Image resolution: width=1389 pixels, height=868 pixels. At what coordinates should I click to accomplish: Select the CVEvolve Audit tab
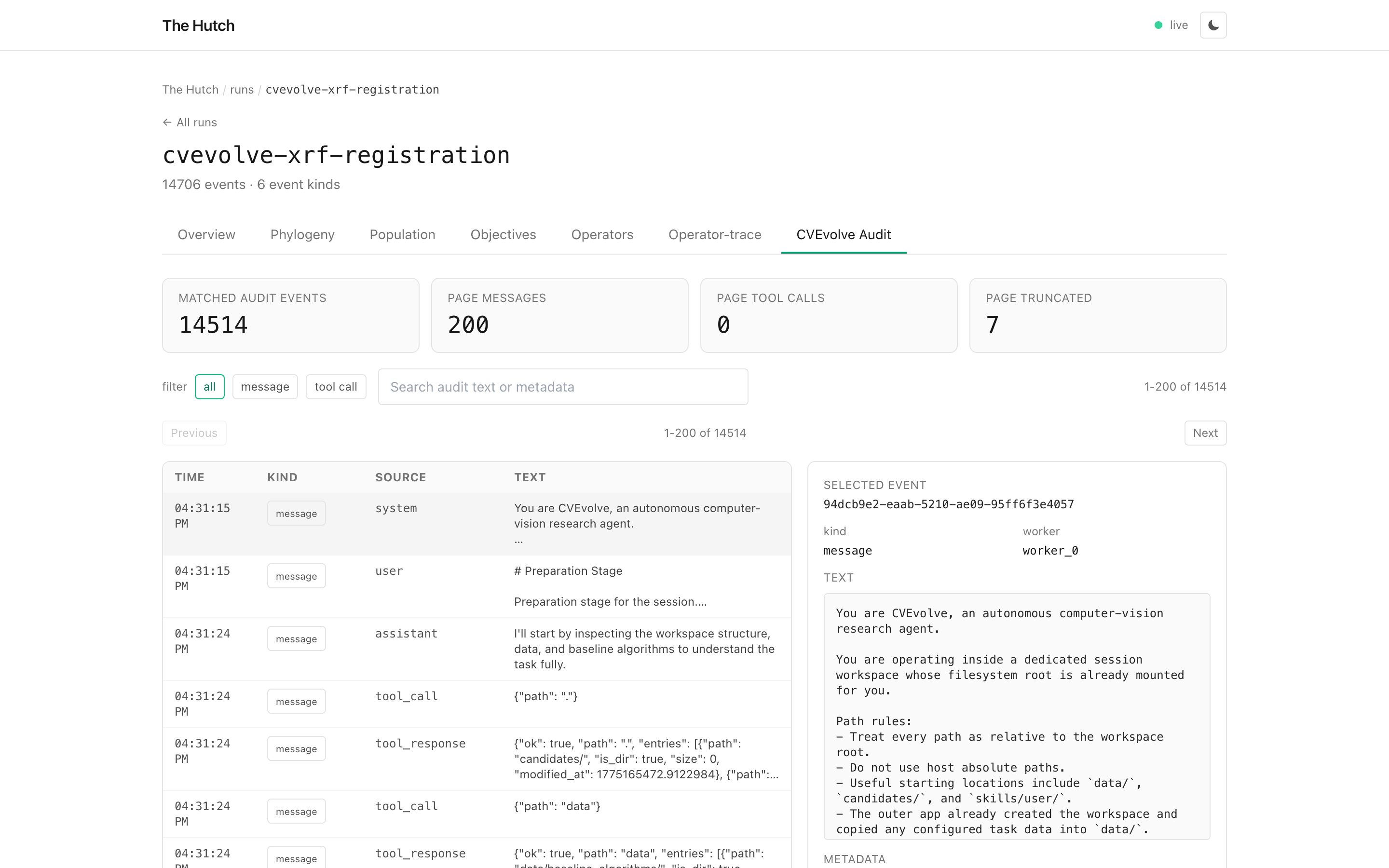click(x=844, y=235)
